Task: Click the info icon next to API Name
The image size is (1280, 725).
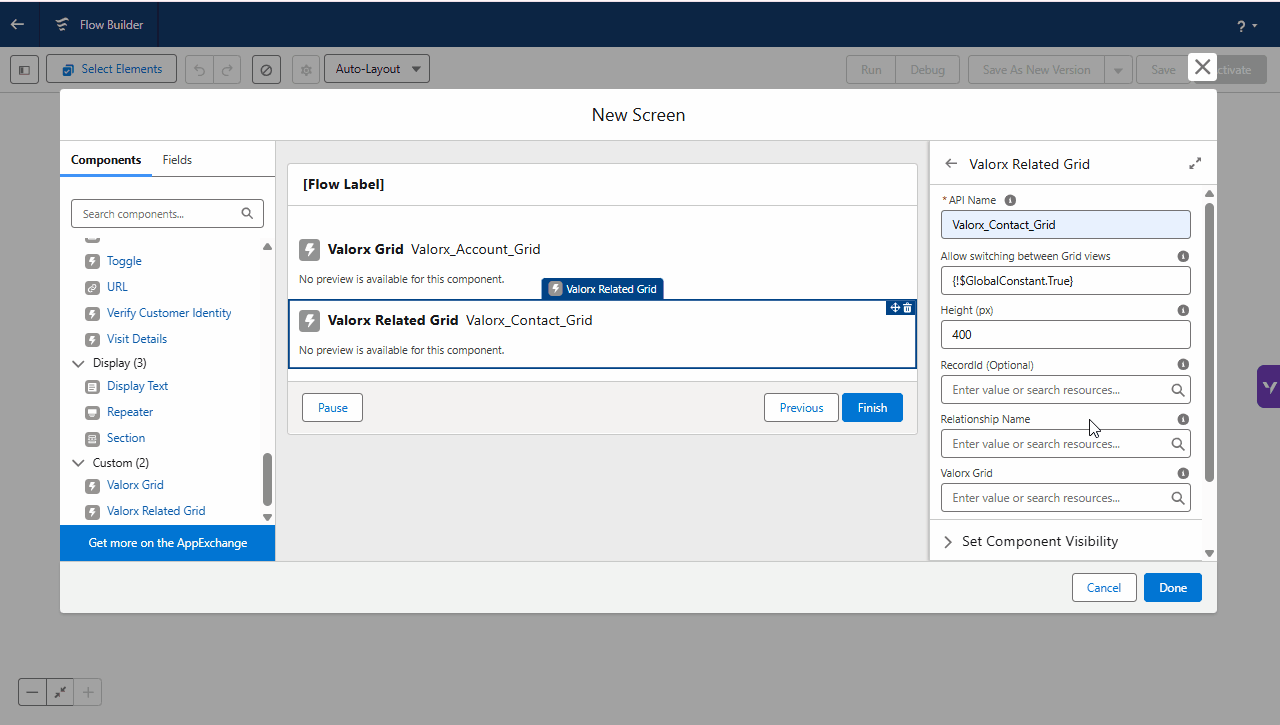Action: [1010, 200]
